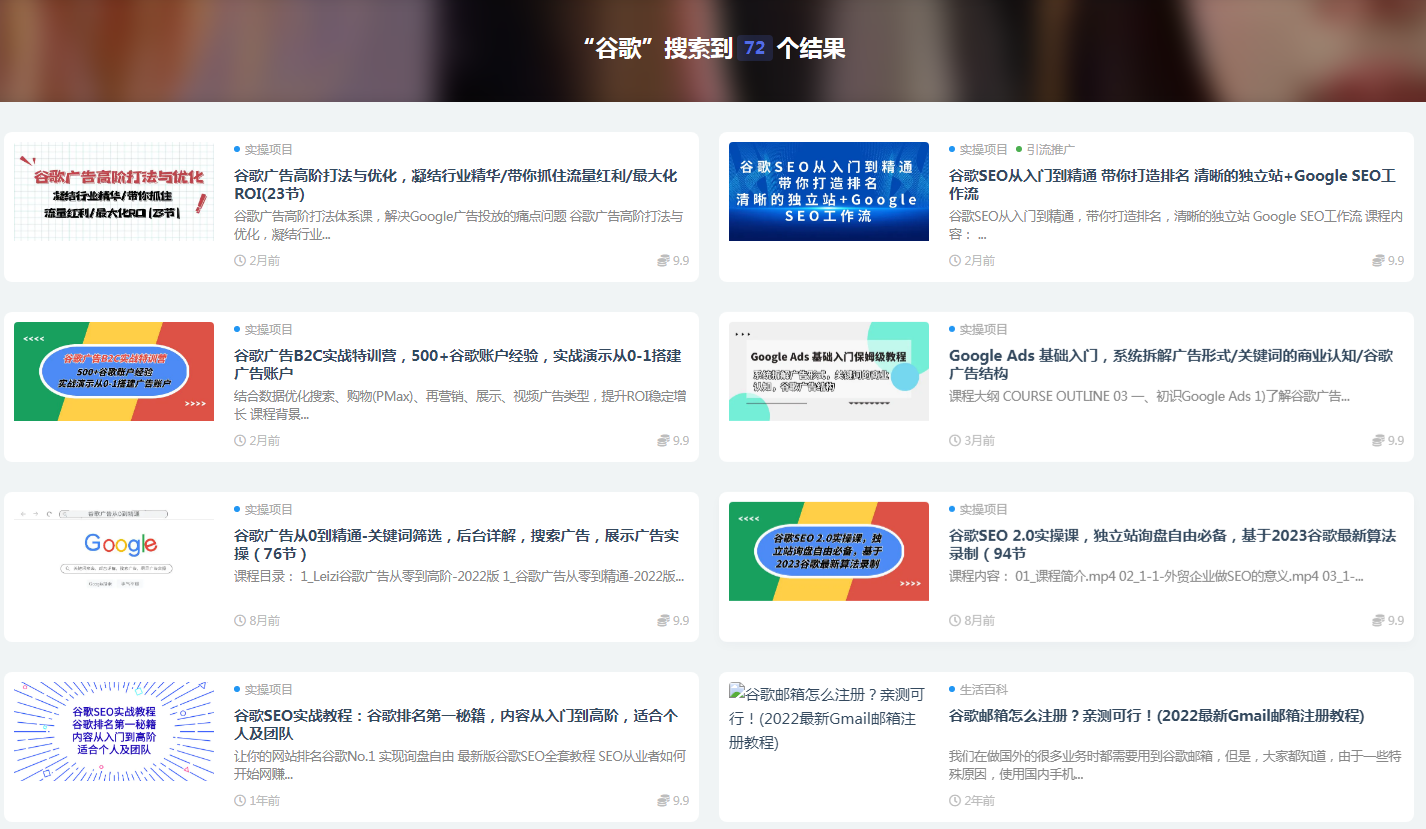Click the blue 谷歌SEO从入门到精通 thumbnail
Screen dimensions: 1426x829
click(x=828, y=191)
